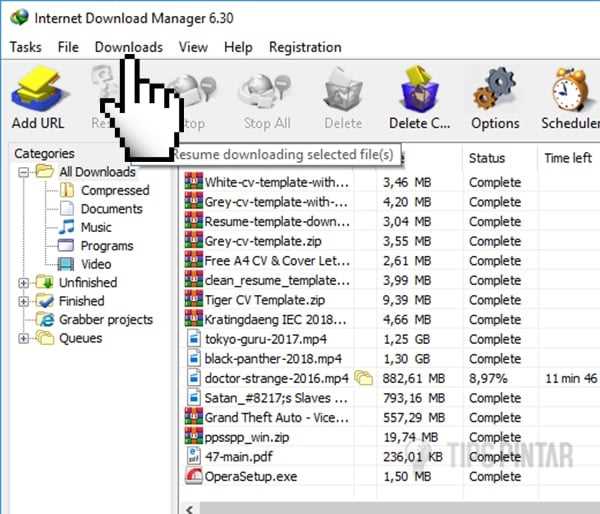Open the Help menu
Screen dimensions: 600x514
[x=238, y=47]
